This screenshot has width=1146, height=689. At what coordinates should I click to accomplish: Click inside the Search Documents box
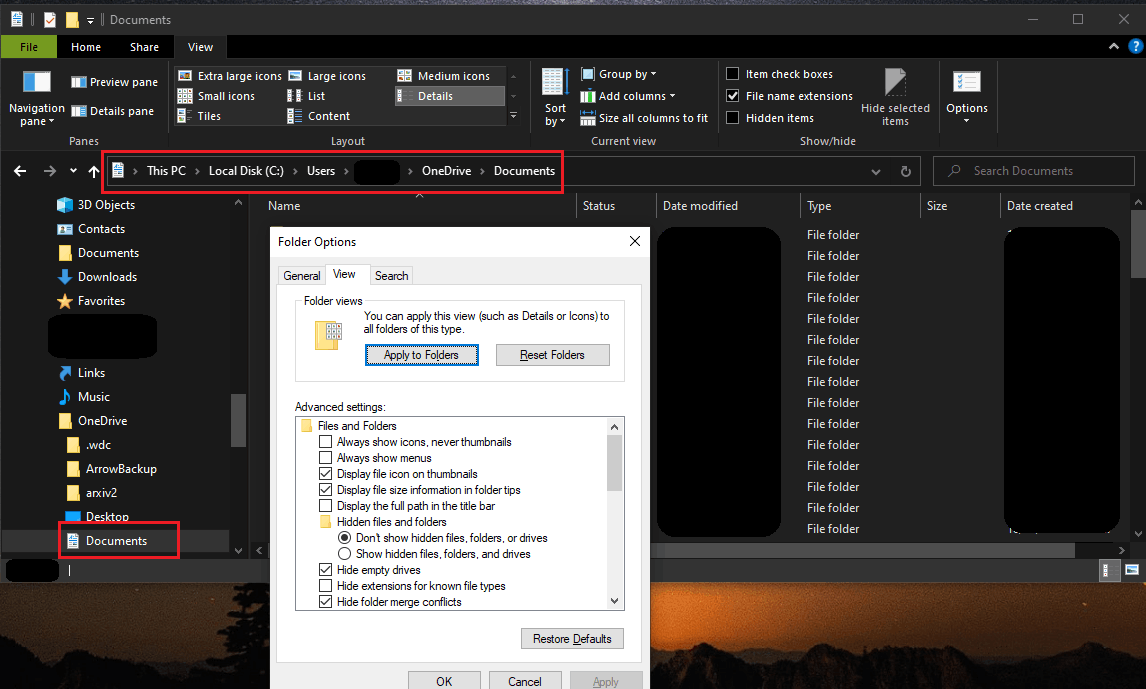[1033, 170]
